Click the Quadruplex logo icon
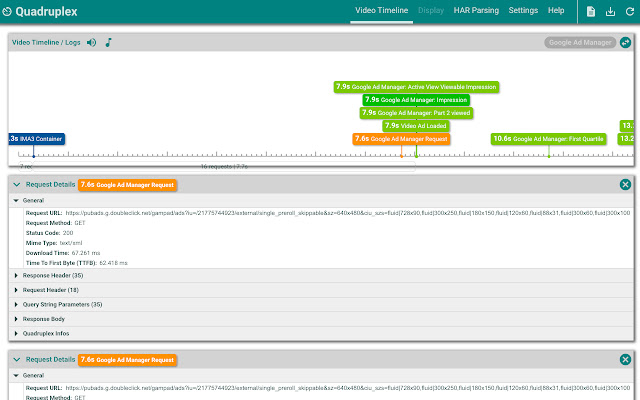The height and width of the screenshot is (400, 640). [7, 11]
